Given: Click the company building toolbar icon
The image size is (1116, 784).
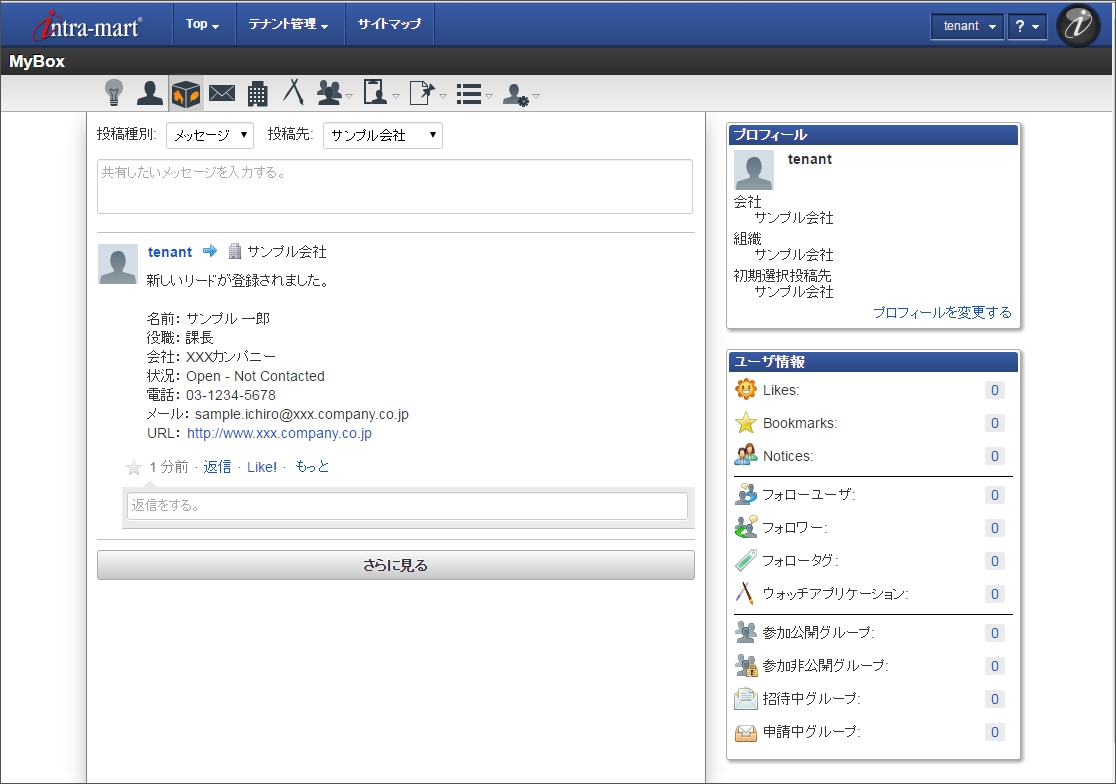Looking at the screenshot, I should click(258, 94).
